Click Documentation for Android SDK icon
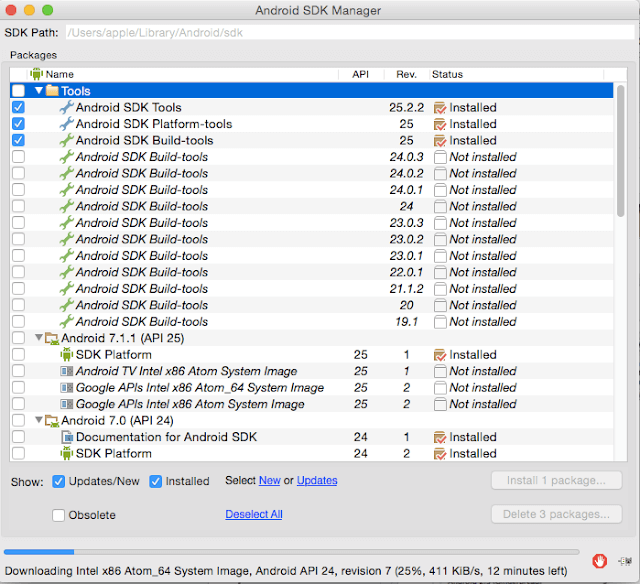The width and height of the screenshot is (640, 584). point(67,437)
